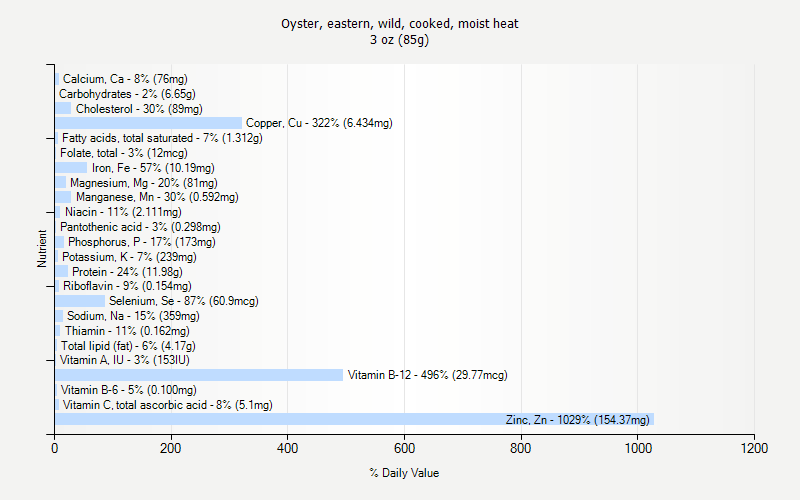
Task: Click the 3 oz (85g) subtitle
Action: coord(399,40)
